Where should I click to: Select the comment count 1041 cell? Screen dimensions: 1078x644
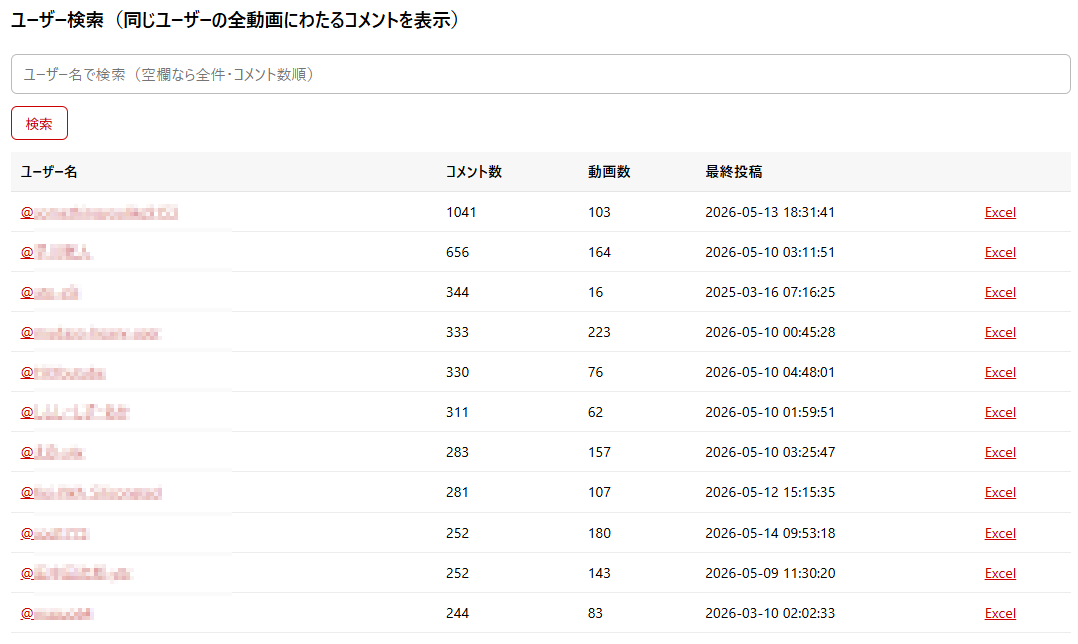tap(461, 212)
